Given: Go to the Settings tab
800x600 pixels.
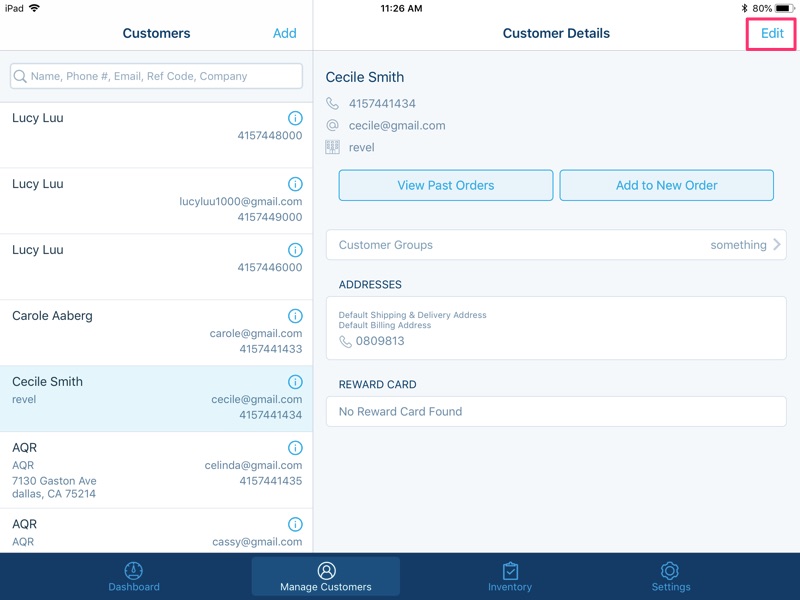Looking at the screenshot, I should [670, 577].
